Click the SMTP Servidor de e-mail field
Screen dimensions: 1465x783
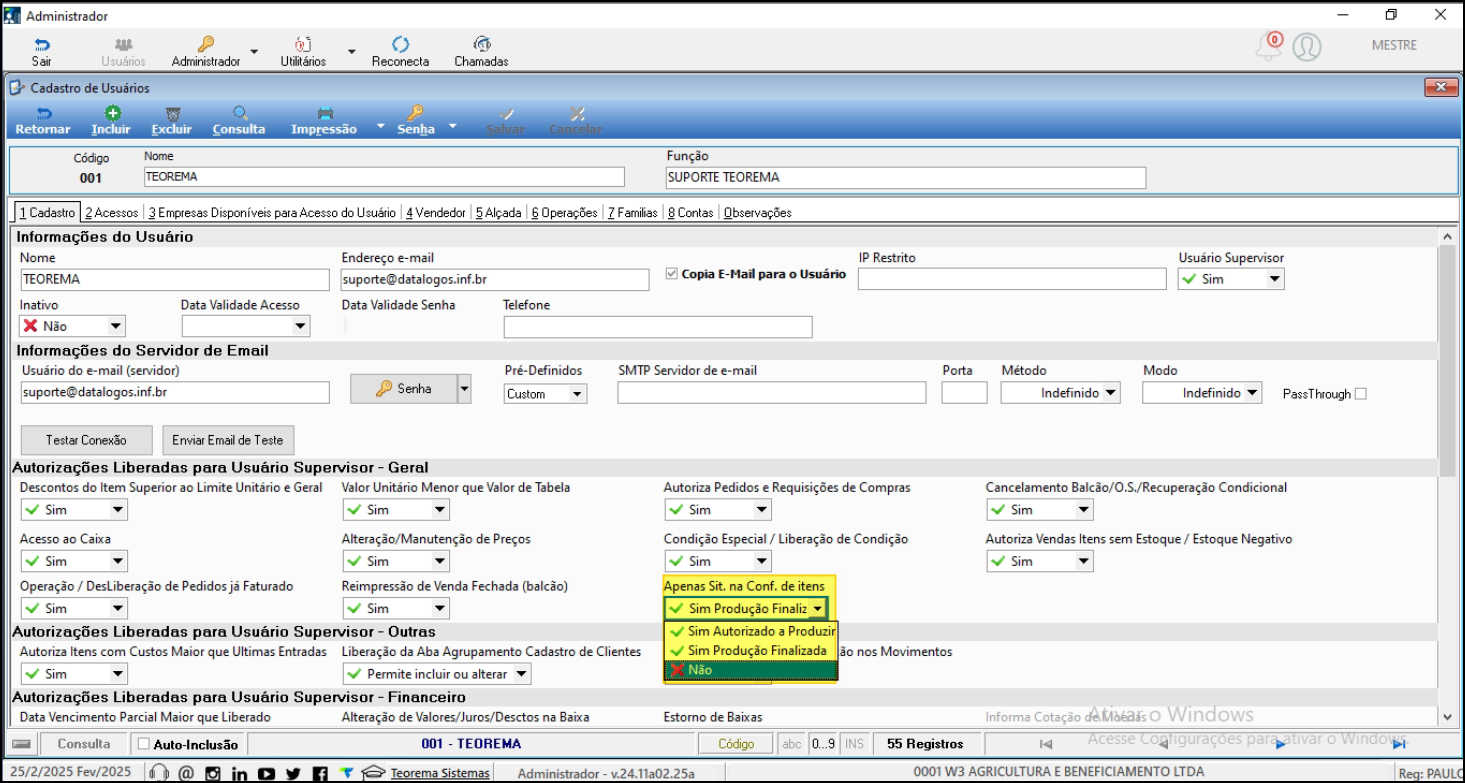pos(772,393)
